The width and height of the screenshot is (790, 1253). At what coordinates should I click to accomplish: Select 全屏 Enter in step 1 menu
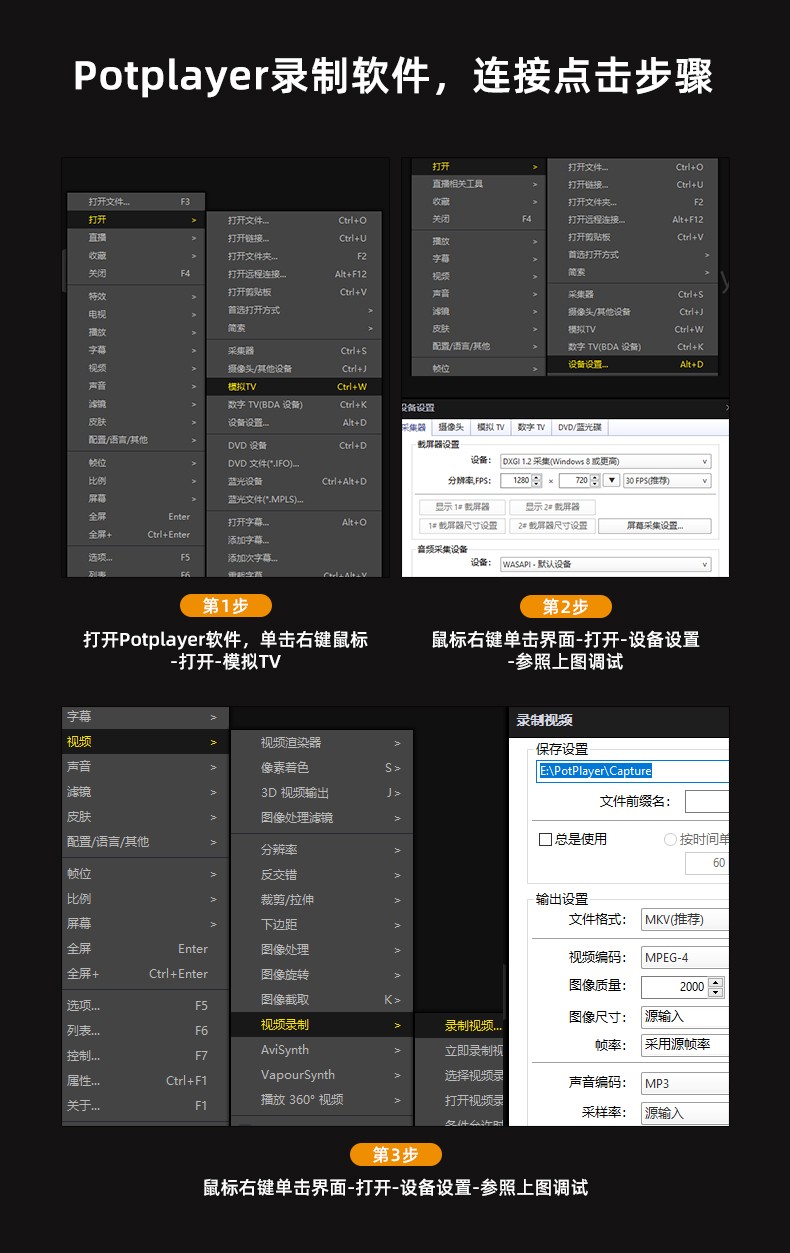tap(136, 517)
